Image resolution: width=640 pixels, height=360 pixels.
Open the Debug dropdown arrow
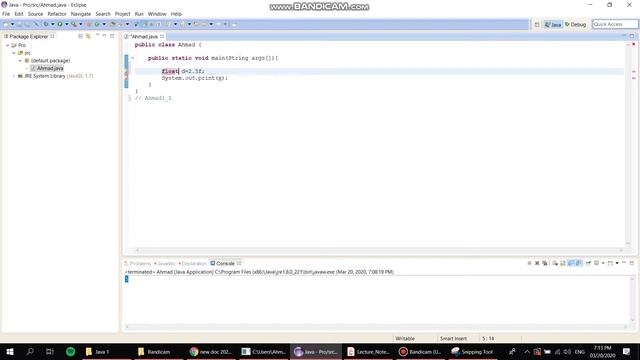pos(53,24)
